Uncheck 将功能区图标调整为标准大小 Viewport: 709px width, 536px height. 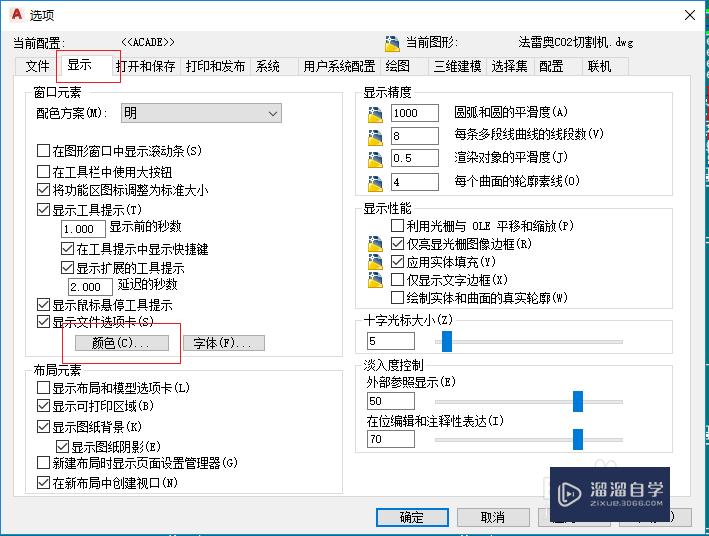pyautogui.click(x=43, y=190)
